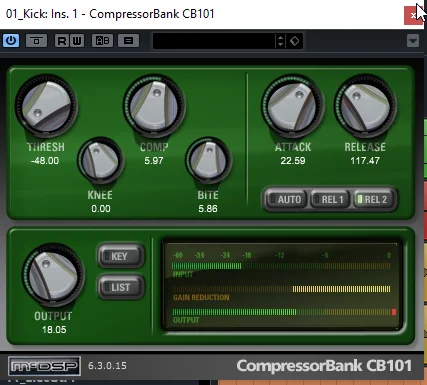Screen dimensions: 427x385
Task: Enable the KEY sidechain button
Action: point(120,256)
